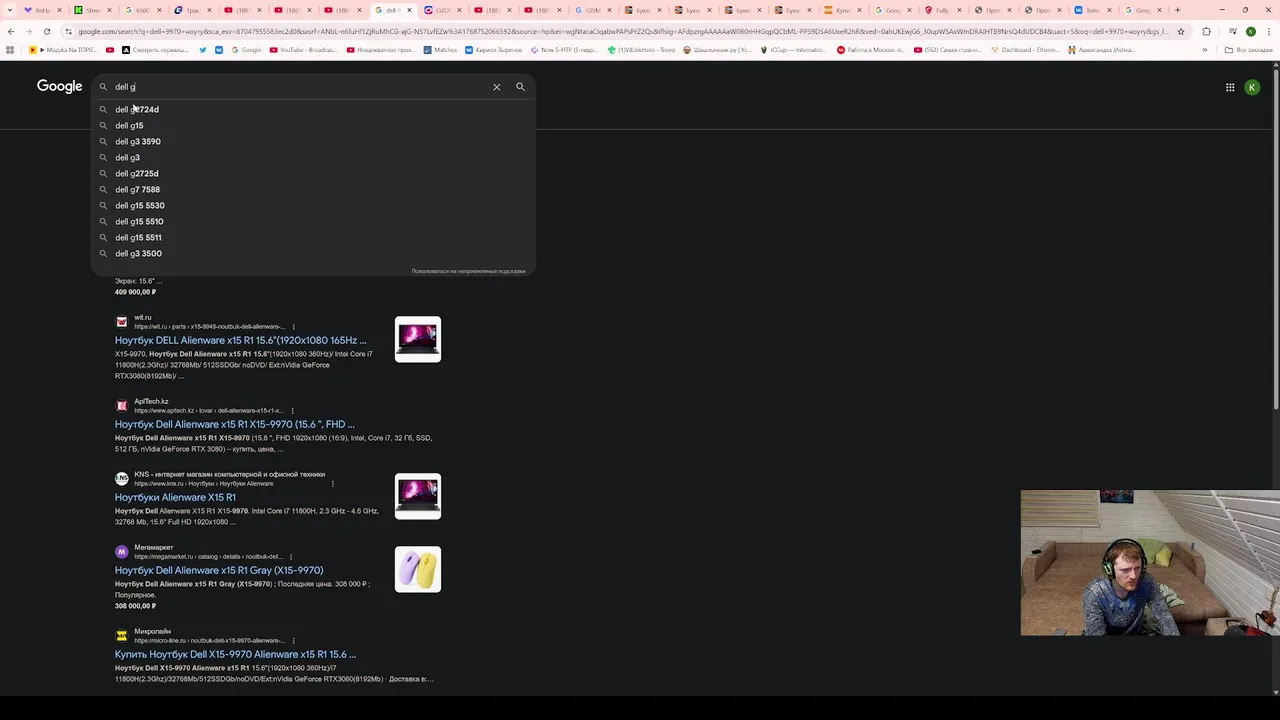Open the Twitter bookmark icon

coord(203,50)
